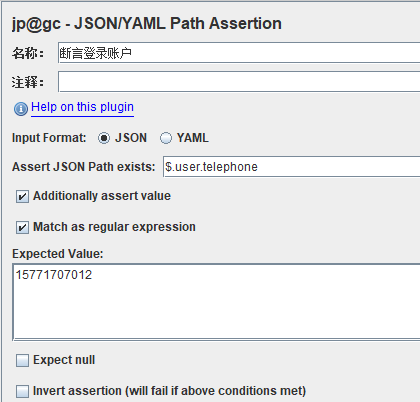Click the 'Input Format:' label

pyautogui.click(x=49, y=138)
